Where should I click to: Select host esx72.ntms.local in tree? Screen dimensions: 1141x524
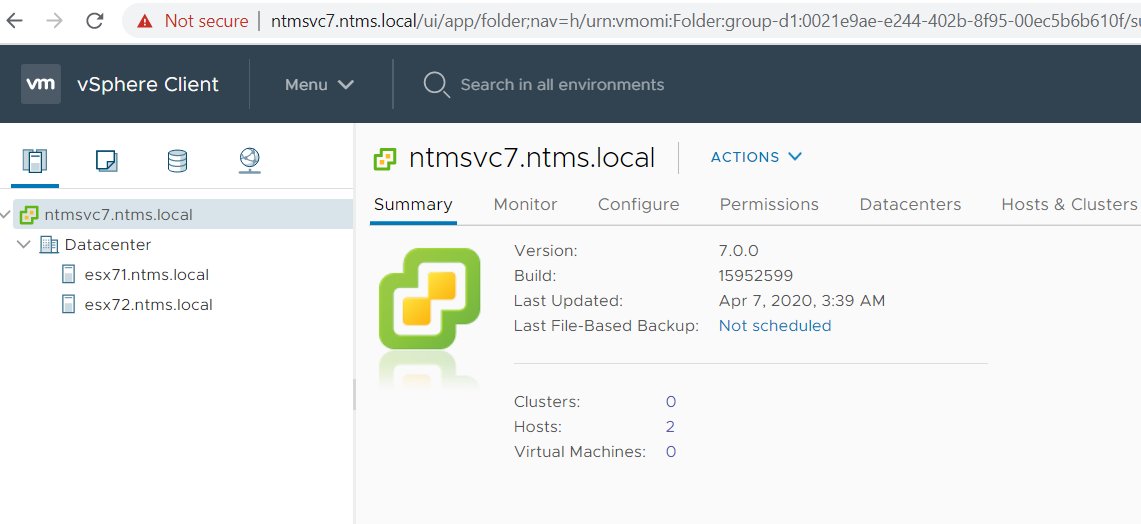(x=148, y=304)
